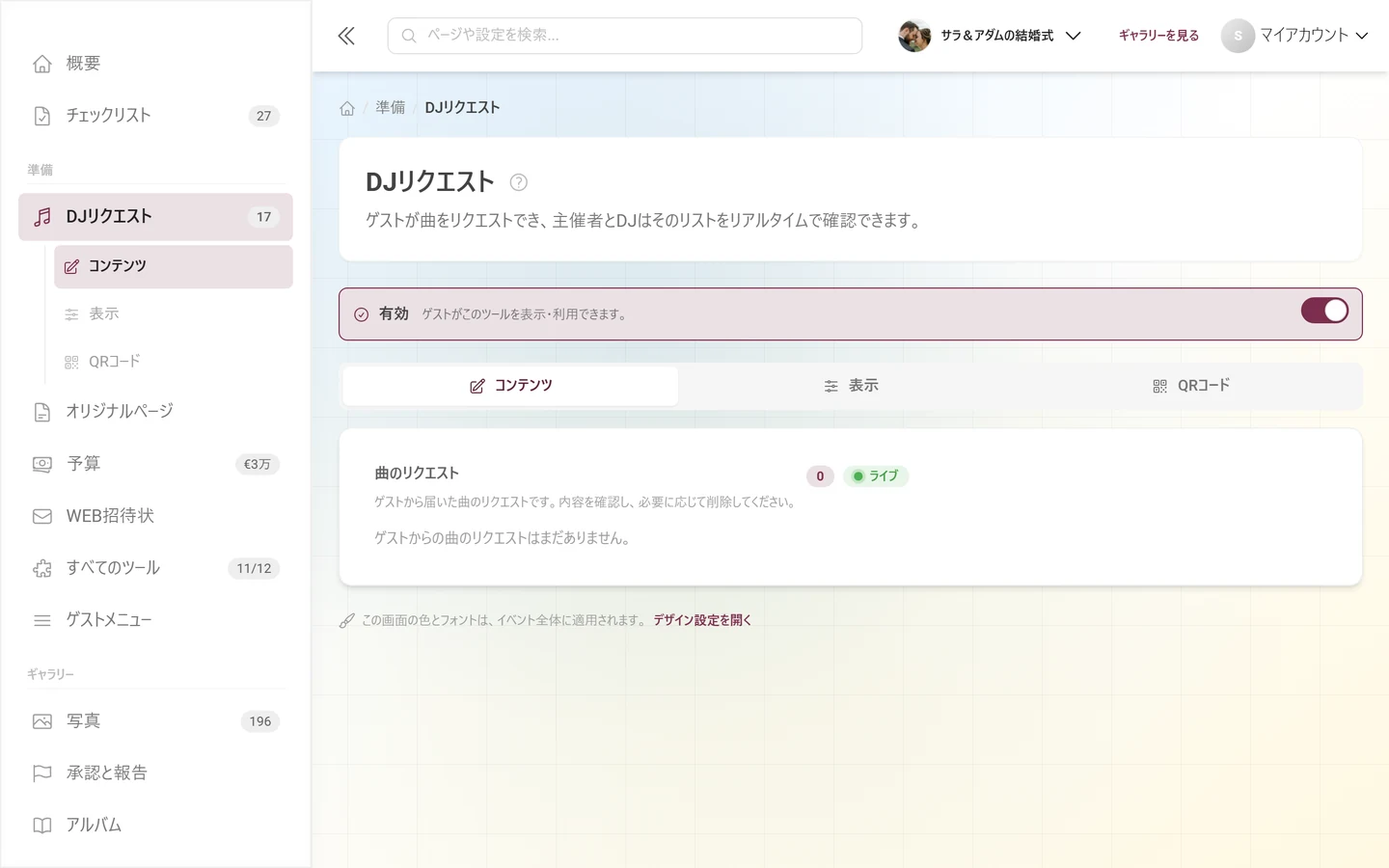Click the S account avatar circle
The image size is (1389, 868).
[x=1238, y=36]
